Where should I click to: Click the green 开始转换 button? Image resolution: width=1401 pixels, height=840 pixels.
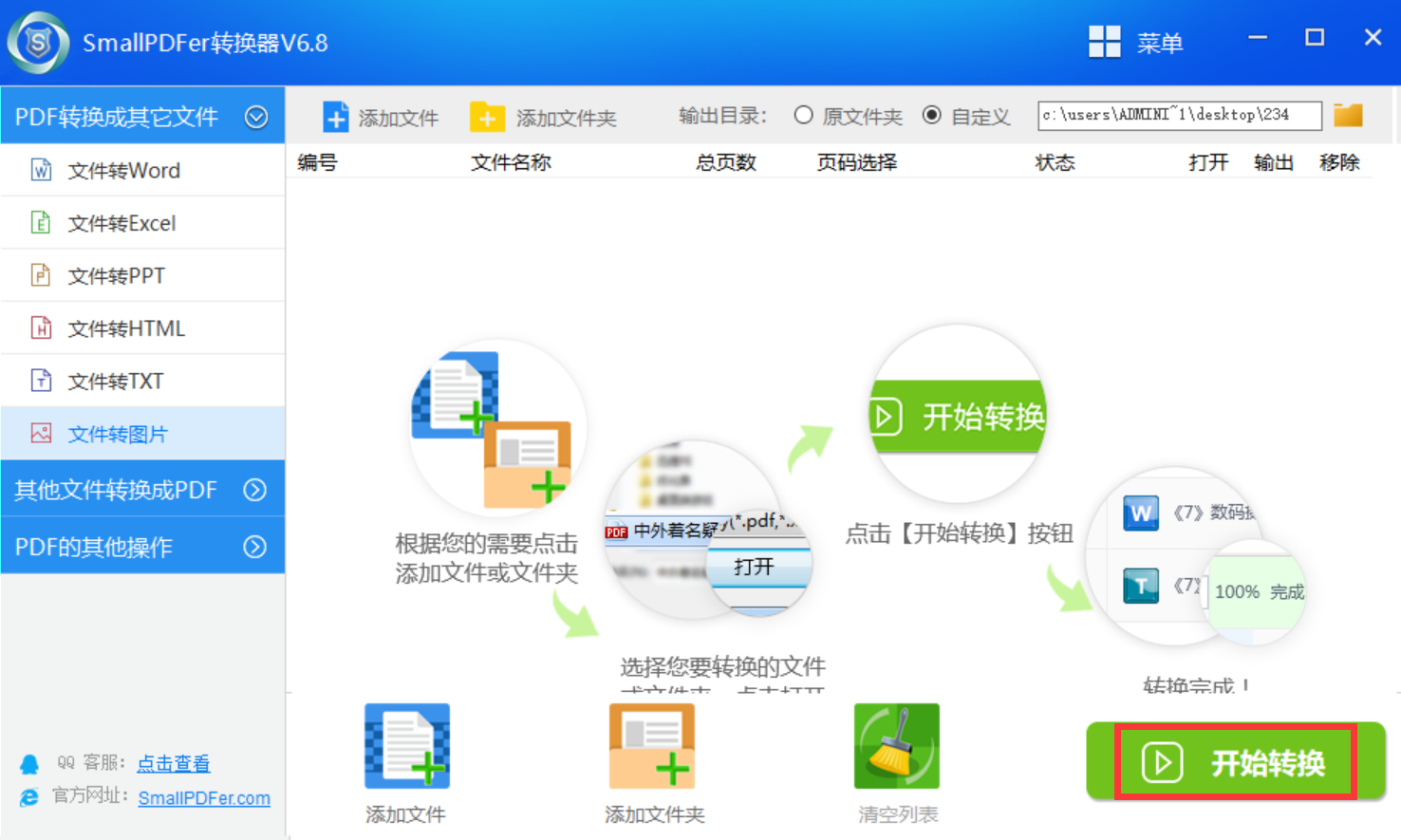click(x=1236, y=762)
